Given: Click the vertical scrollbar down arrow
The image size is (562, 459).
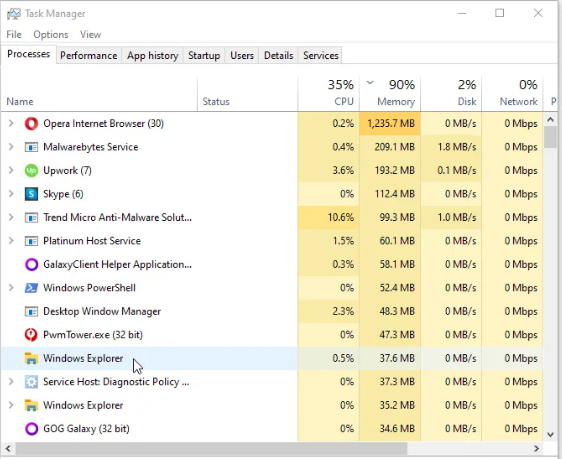Looking at the screenshot, I should click(x=551, y=435).
